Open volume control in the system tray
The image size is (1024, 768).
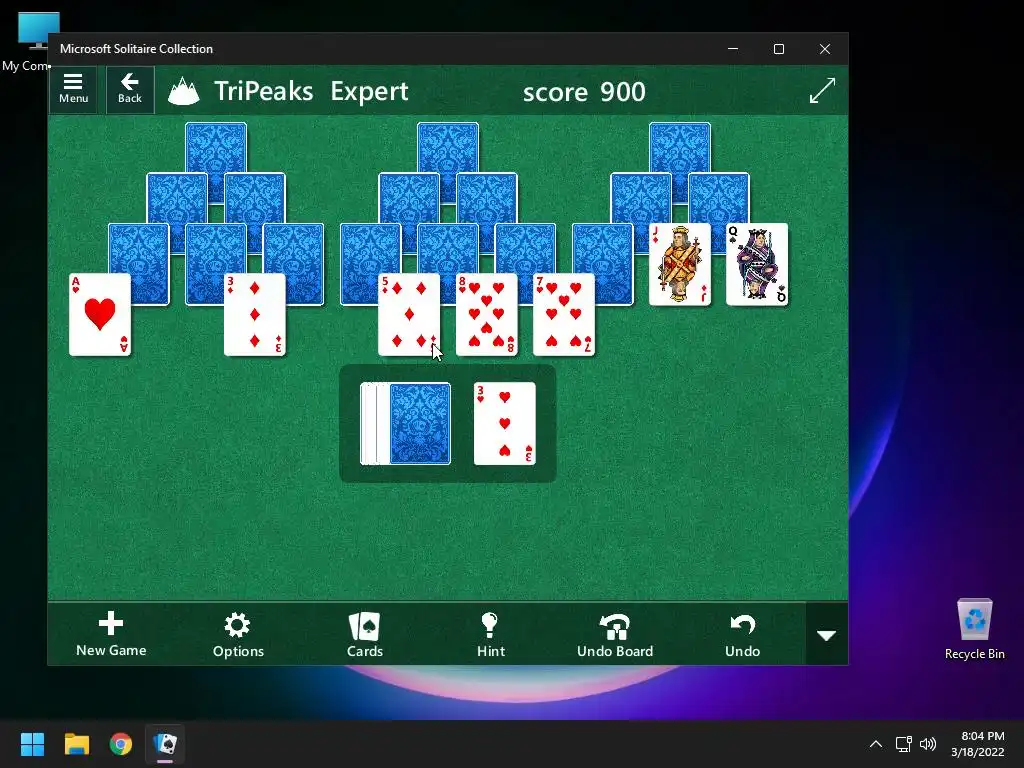click(x=927, y=744)
